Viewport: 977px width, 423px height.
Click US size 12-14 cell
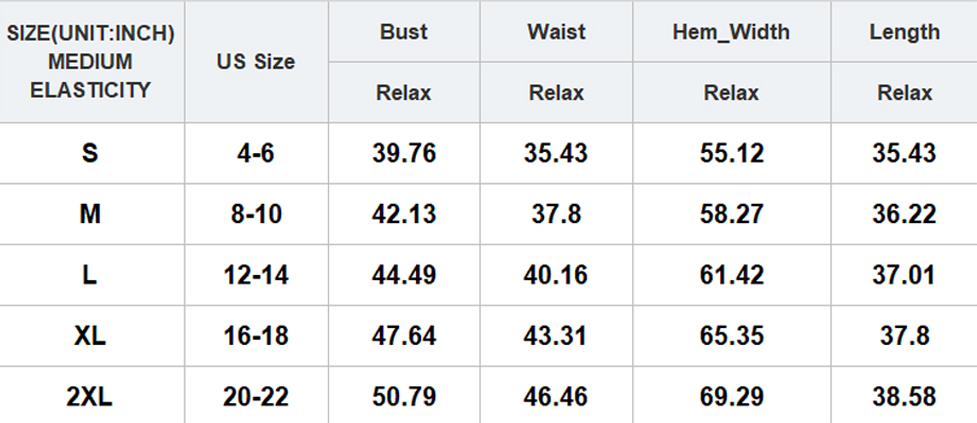tap(256, 275)
